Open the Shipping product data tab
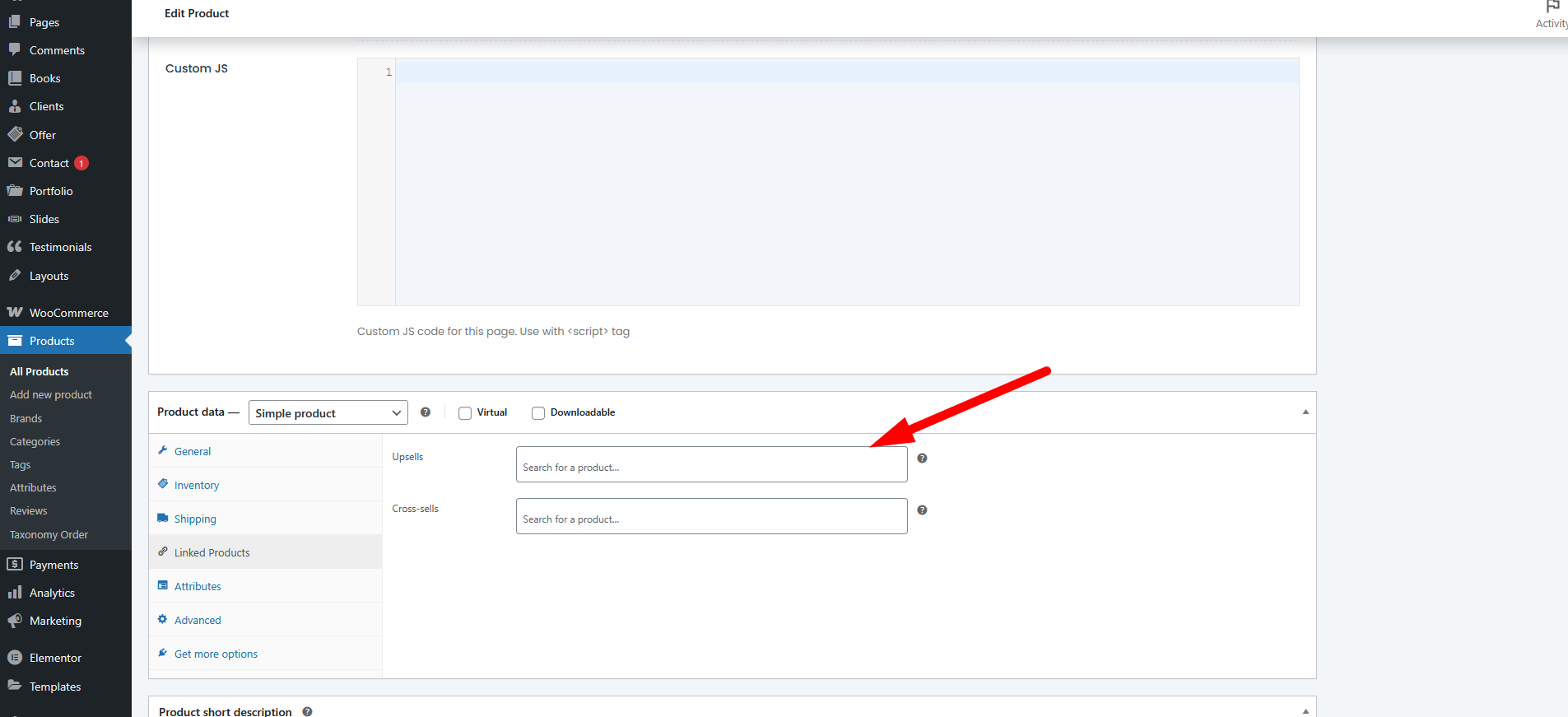This screenshot has height=717, width=1568. (195, 519)
